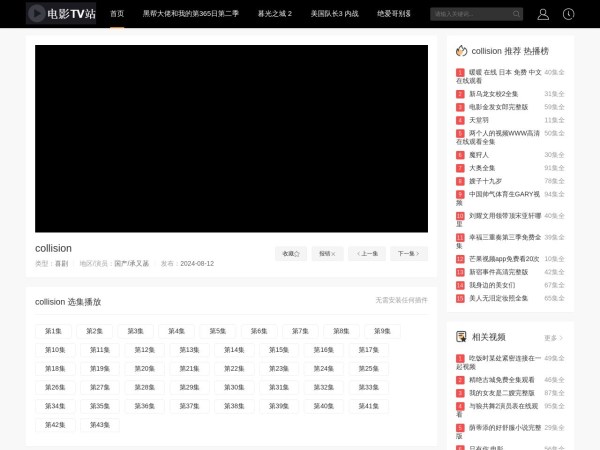Click the 报错 error report button
600x450 pixels.
pos(327,254)
